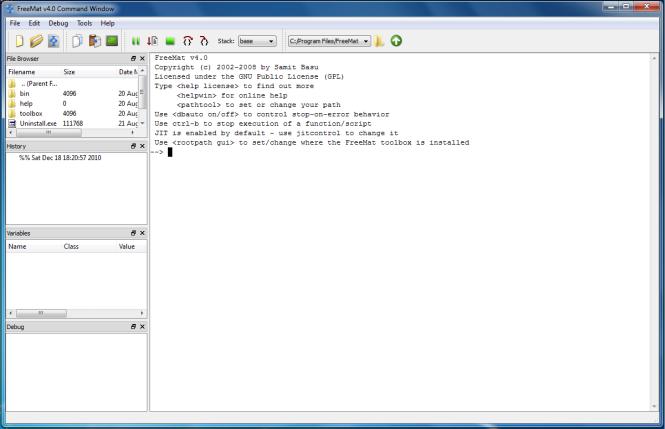The width and height of the screenshot is (665, 429).
Task: Click the red arrow step icon
Action: [153, 41]
